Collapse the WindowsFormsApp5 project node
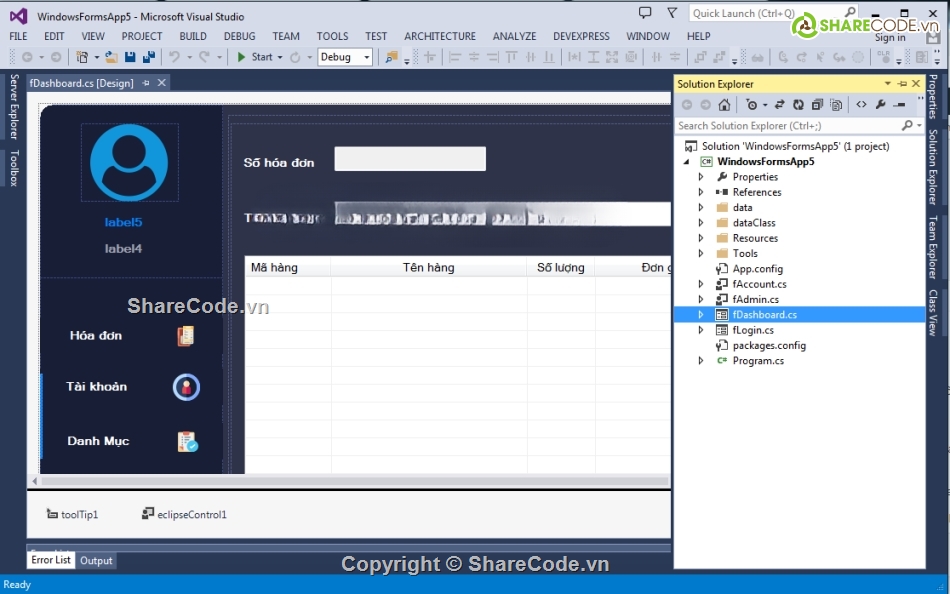The image size is (950, 594). tap(686, 162)
